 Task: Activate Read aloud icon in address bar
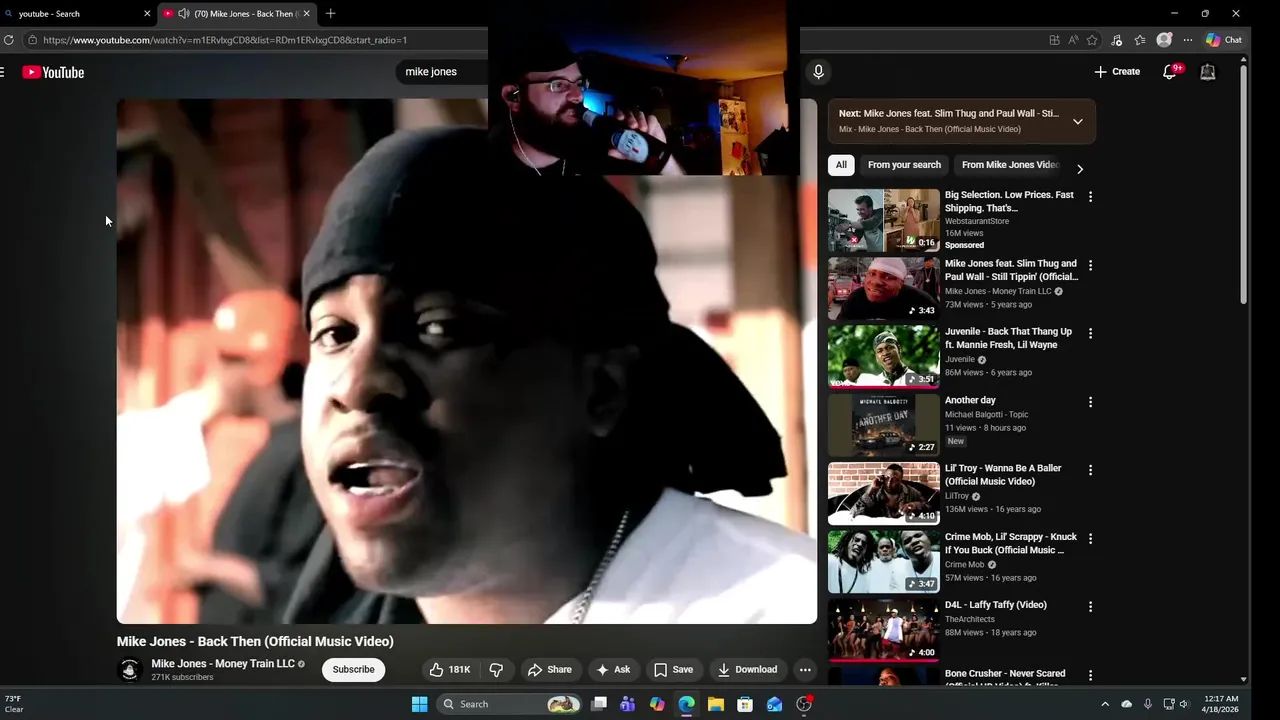pos(1073,40)
